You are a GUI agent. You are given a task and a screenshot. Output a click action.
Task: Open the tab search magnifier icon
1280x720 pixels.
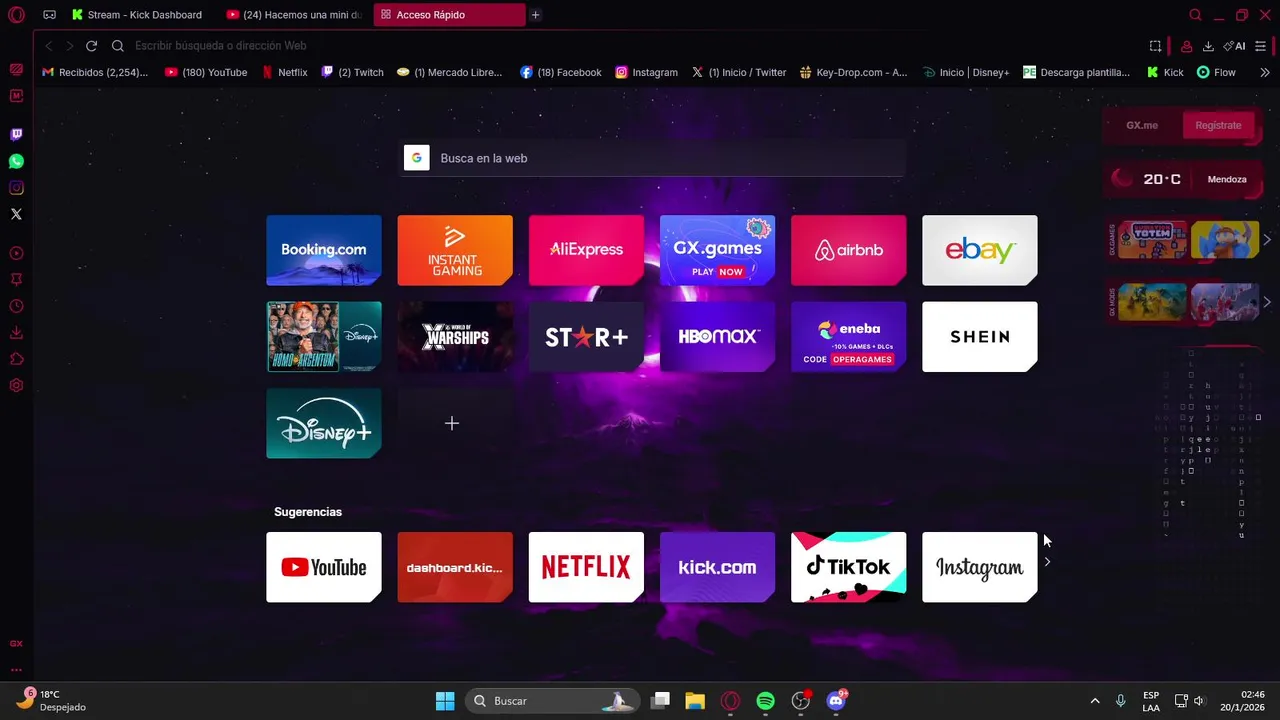[1195, 15]
